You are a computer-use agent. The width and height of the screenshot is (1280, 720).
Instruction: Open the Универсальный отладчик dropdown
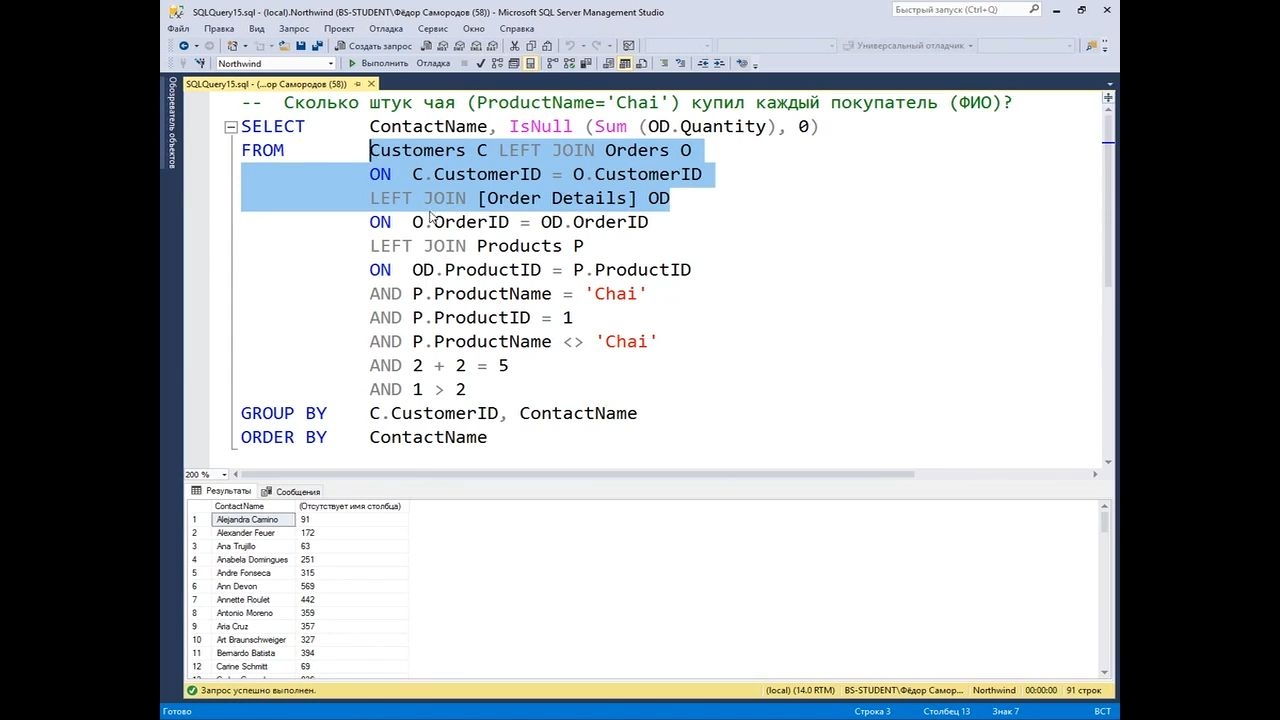tap(970, 46)
